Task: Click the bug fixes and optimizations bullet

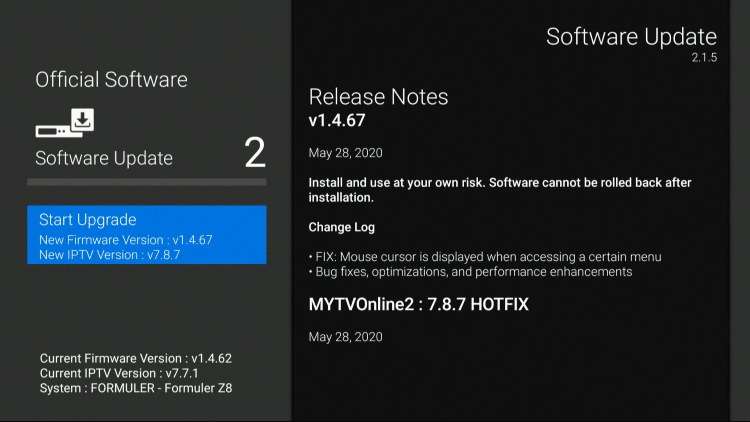Action: pyautogui.click(x=470, y=272)
